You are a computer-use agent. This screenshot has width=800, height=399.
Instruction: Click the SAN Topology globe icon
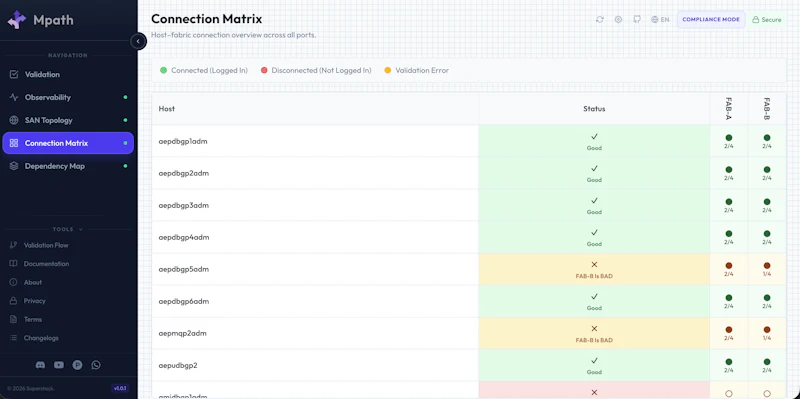14,120
